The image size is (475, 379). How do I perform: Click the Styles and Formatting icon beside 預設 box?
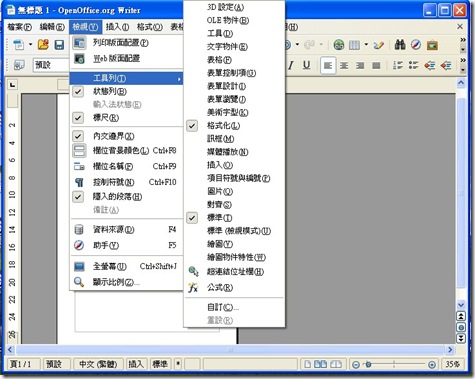(19, 65)
